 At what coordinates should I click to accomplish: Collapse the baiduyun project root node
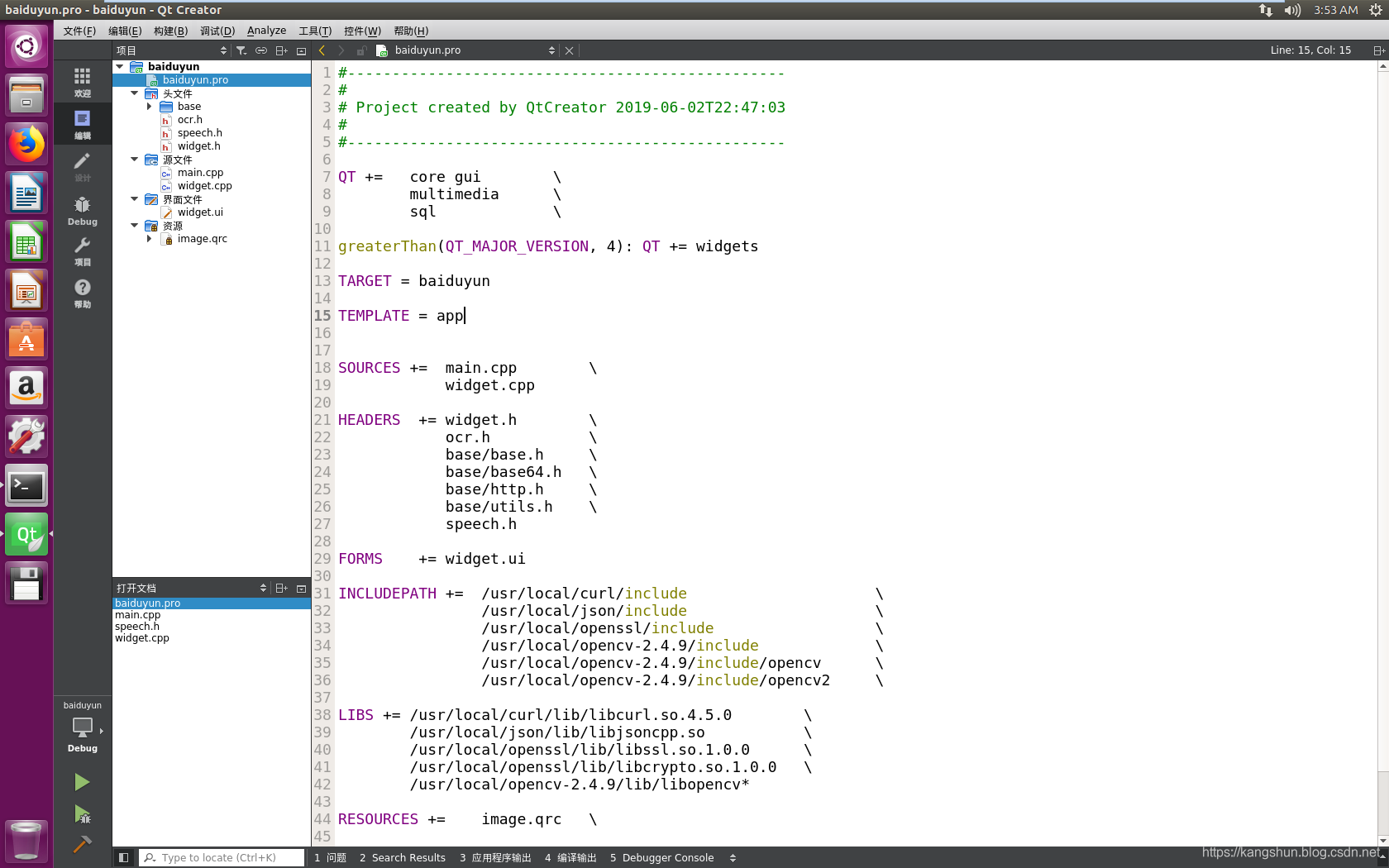(x=120, y=66)
